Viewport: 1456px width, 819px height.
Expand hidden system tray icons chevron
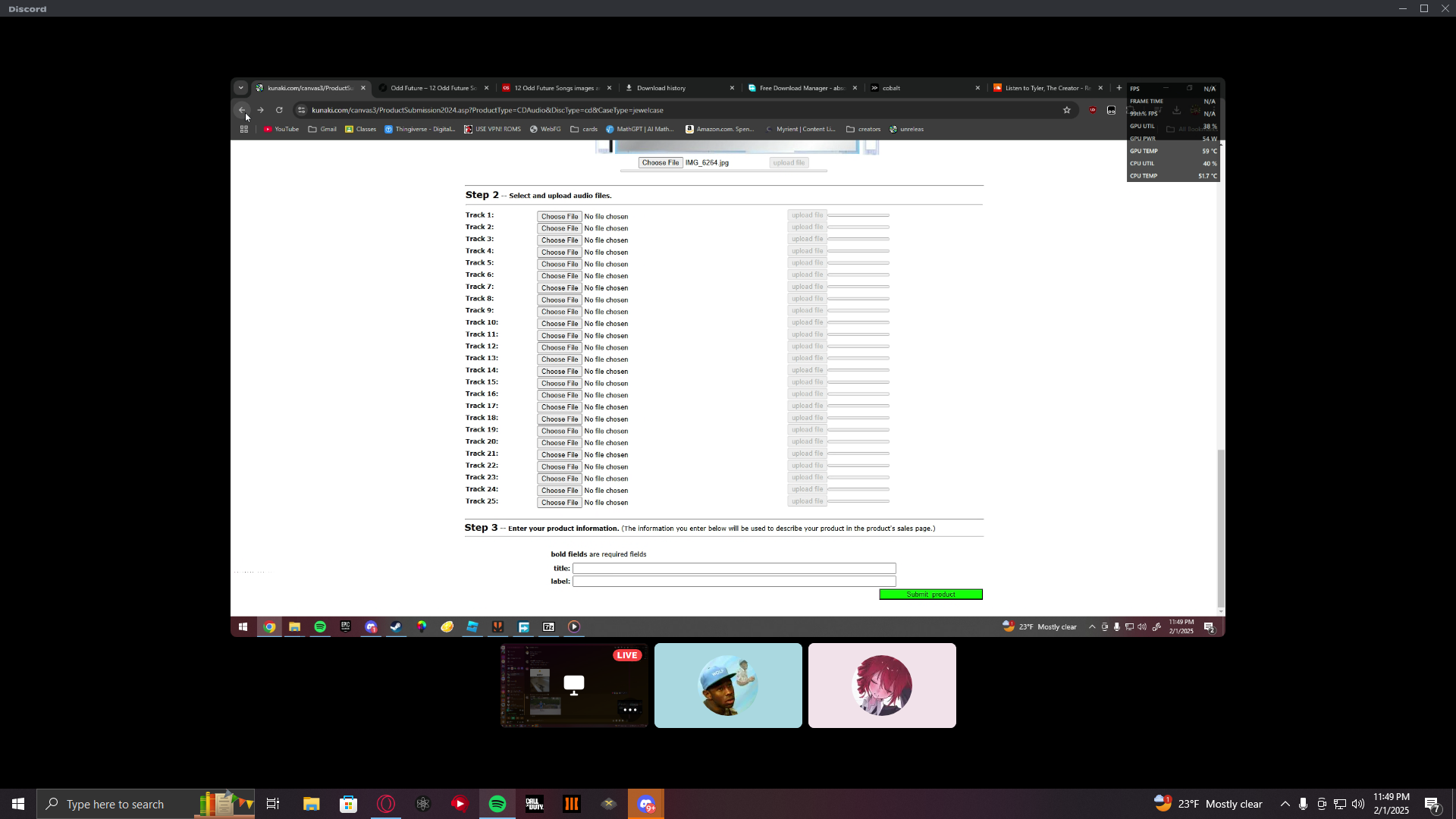pyautogui.click(x=1285, y=804)
